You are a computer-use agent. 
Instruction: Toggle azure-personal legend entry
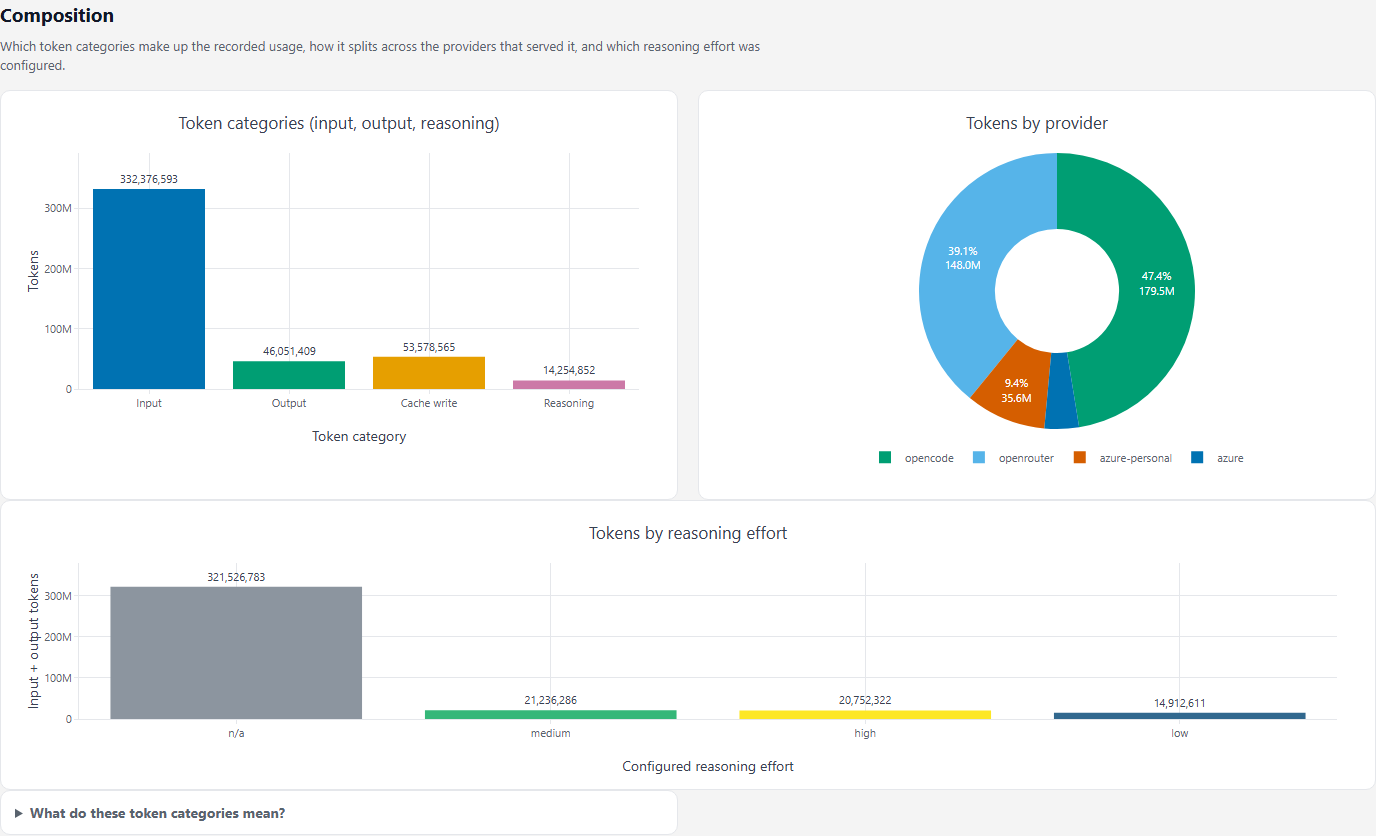tap(1122, 458)
